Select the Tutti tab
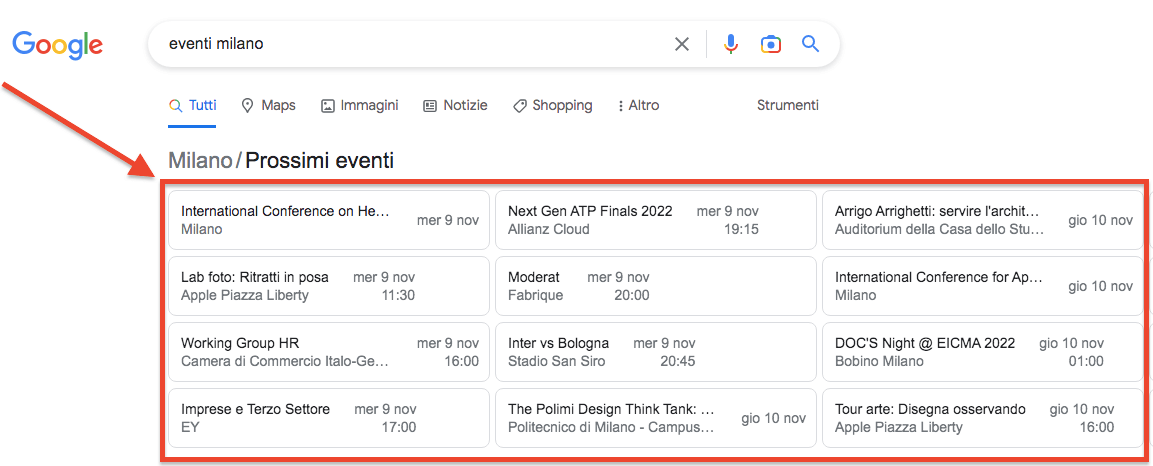1153x466 pixels. coord(192,105)
